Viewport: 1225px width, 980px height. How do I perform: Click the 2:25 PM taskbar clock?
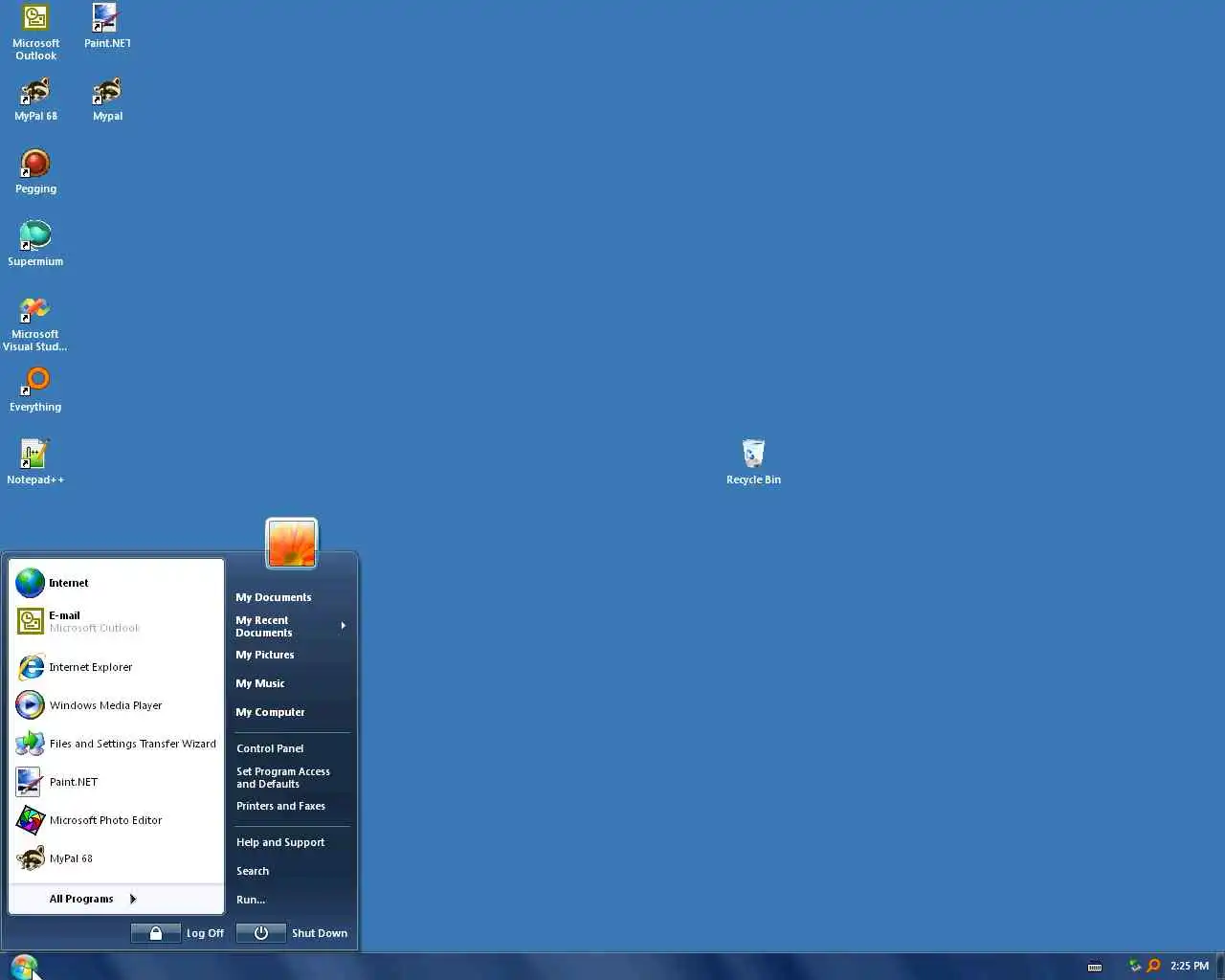[1189, 966]
